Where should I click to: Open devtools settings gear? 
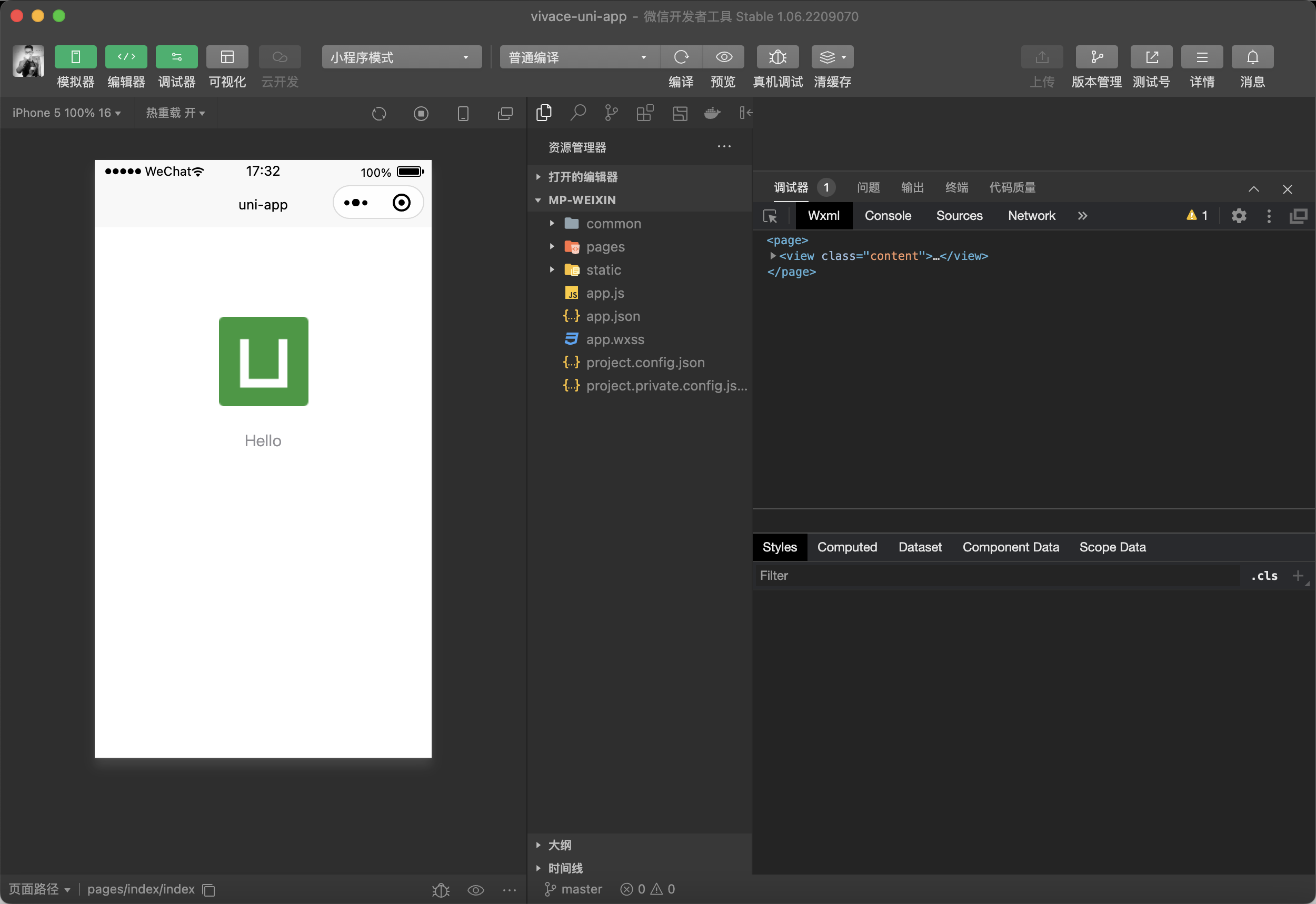(1239, 215)
